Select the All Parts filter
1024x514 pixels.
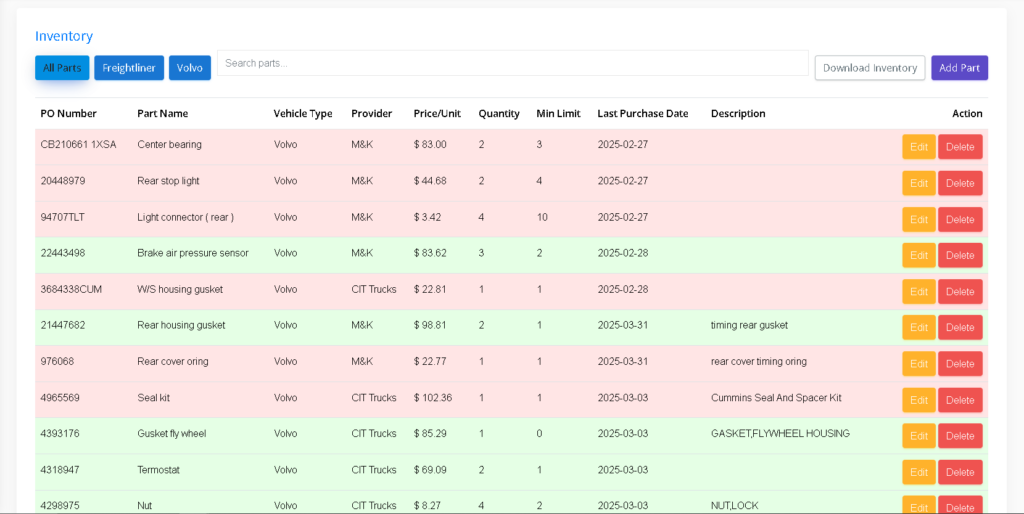point(62,68)
